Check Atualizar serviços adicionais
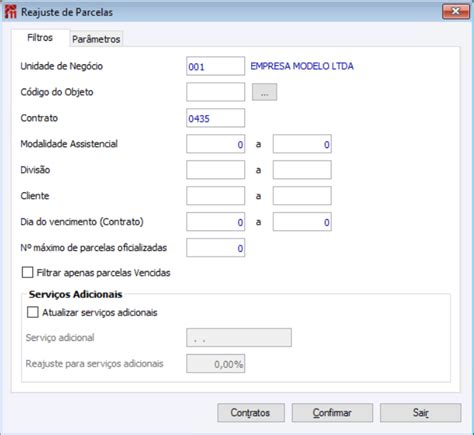This screenshot has height=435, width=474. [32, 312]
